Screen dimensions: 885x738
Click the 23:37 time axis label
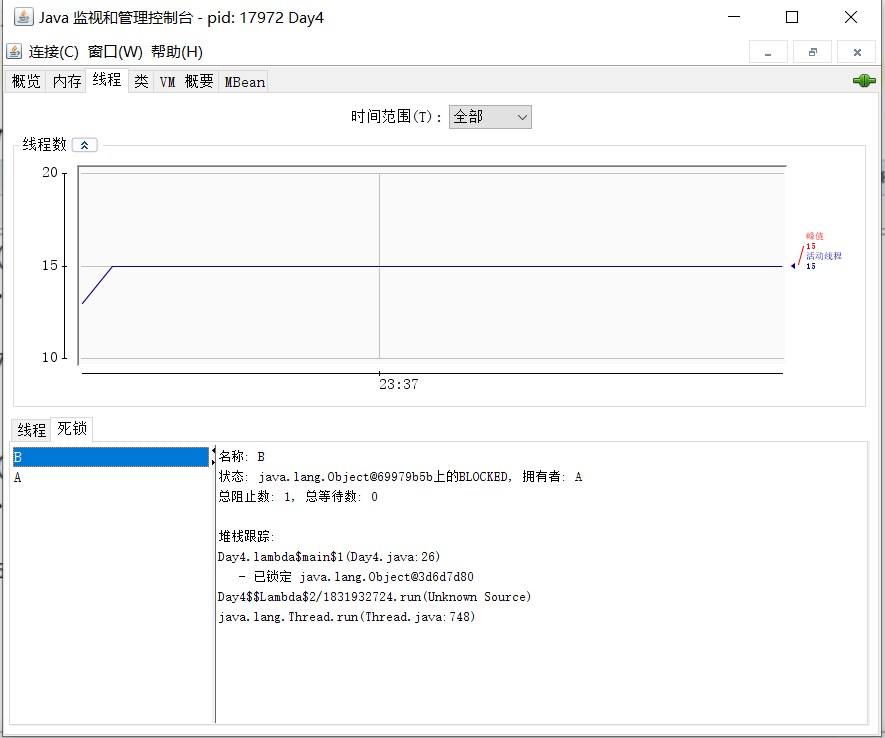point(398,384)
